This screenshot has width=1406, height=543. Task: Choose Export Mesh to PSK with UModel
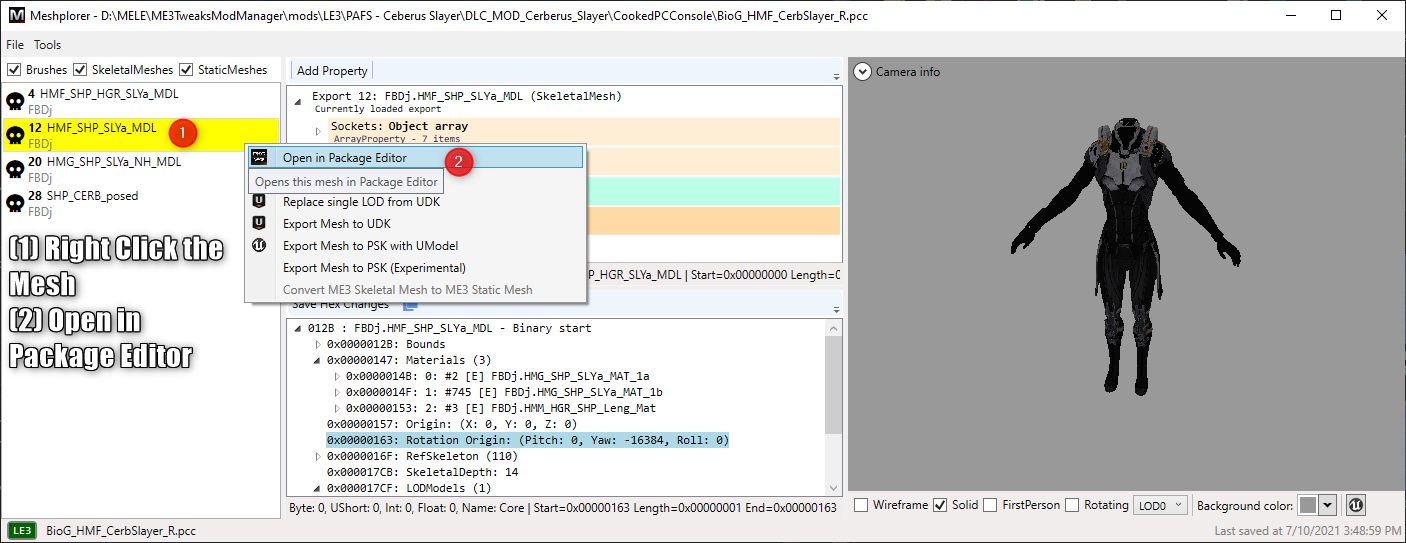[x=415, y=246]
